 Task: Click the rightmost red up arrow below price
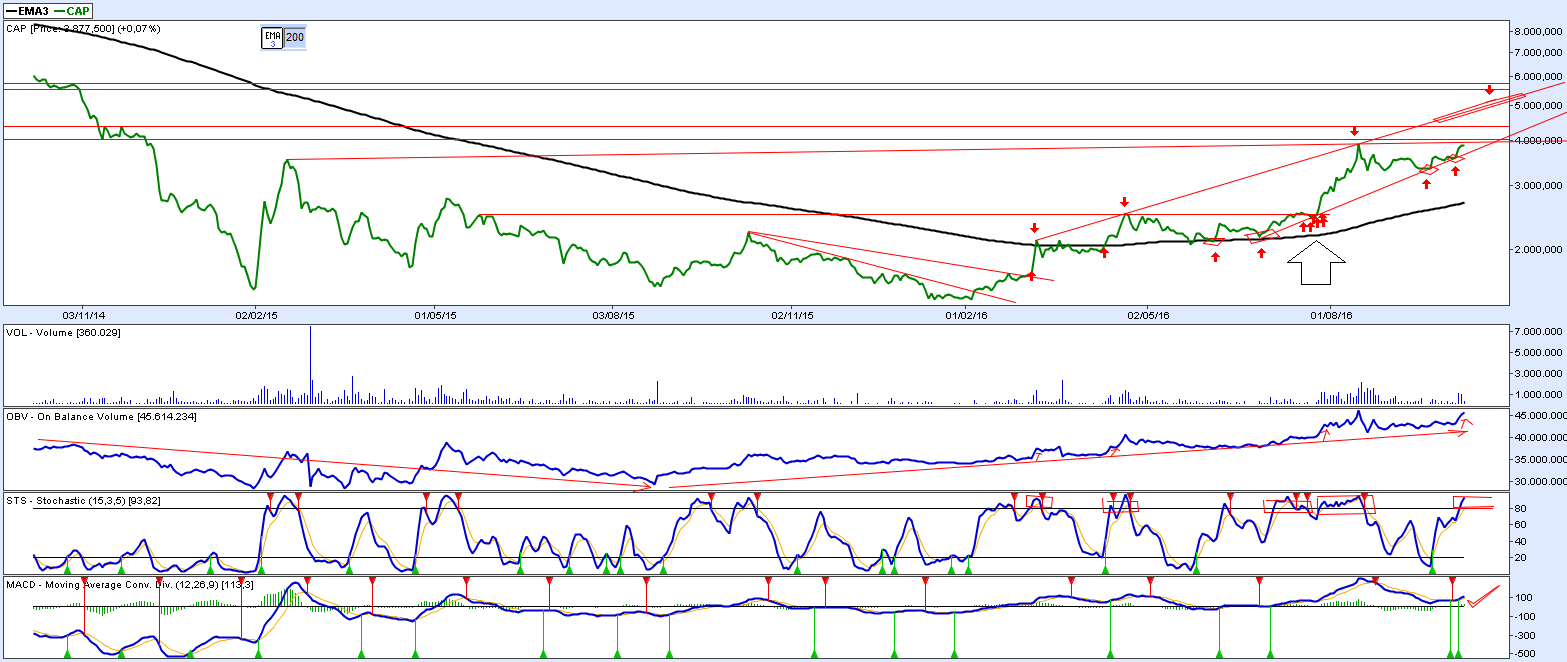[1456, 171]
